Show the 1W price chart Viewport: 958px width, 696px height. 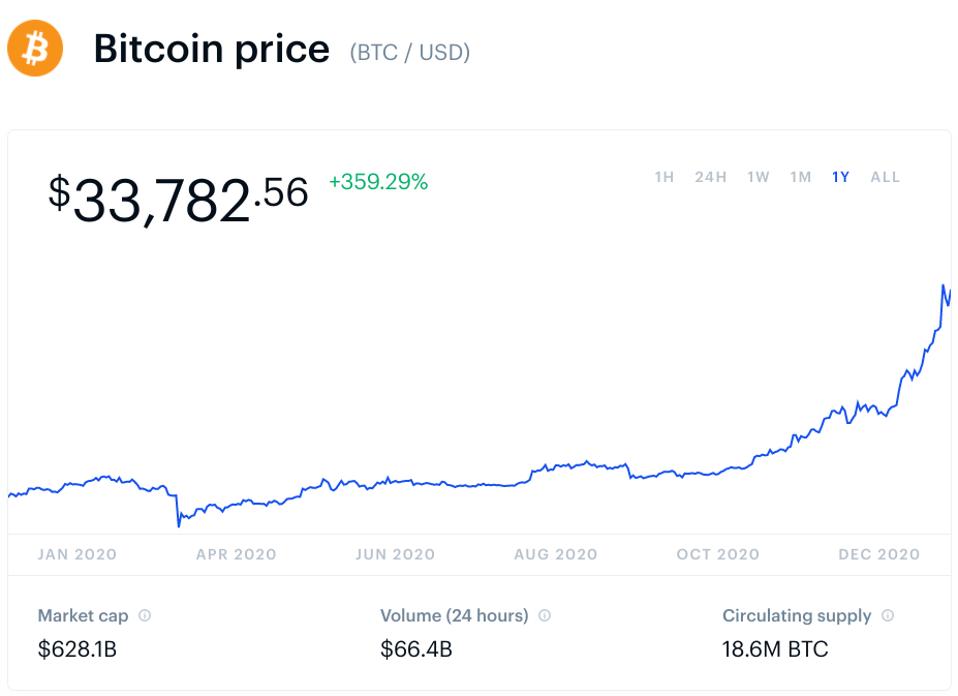click(x=758, y=177)
